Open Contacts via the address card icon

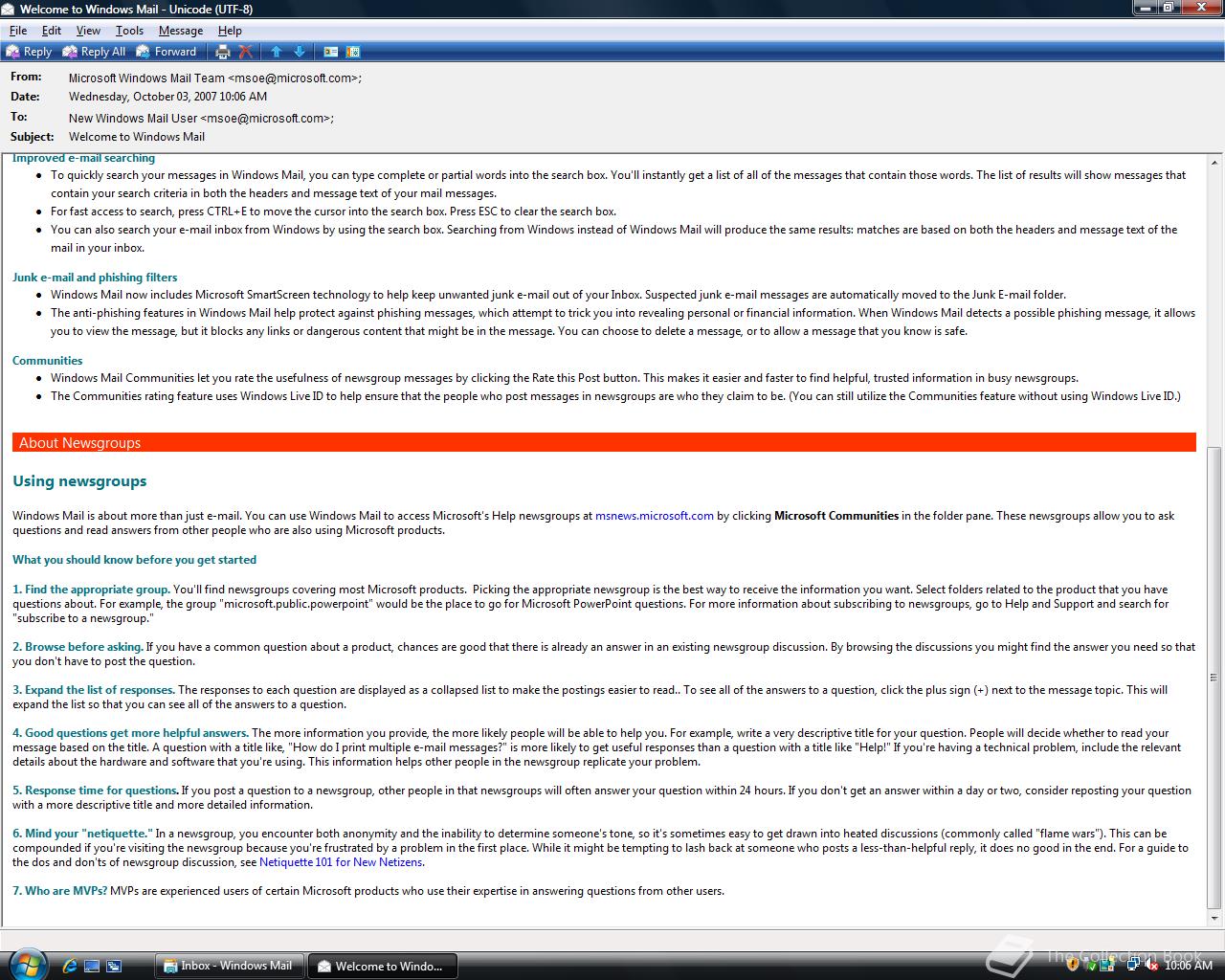(x=331, y=52)
